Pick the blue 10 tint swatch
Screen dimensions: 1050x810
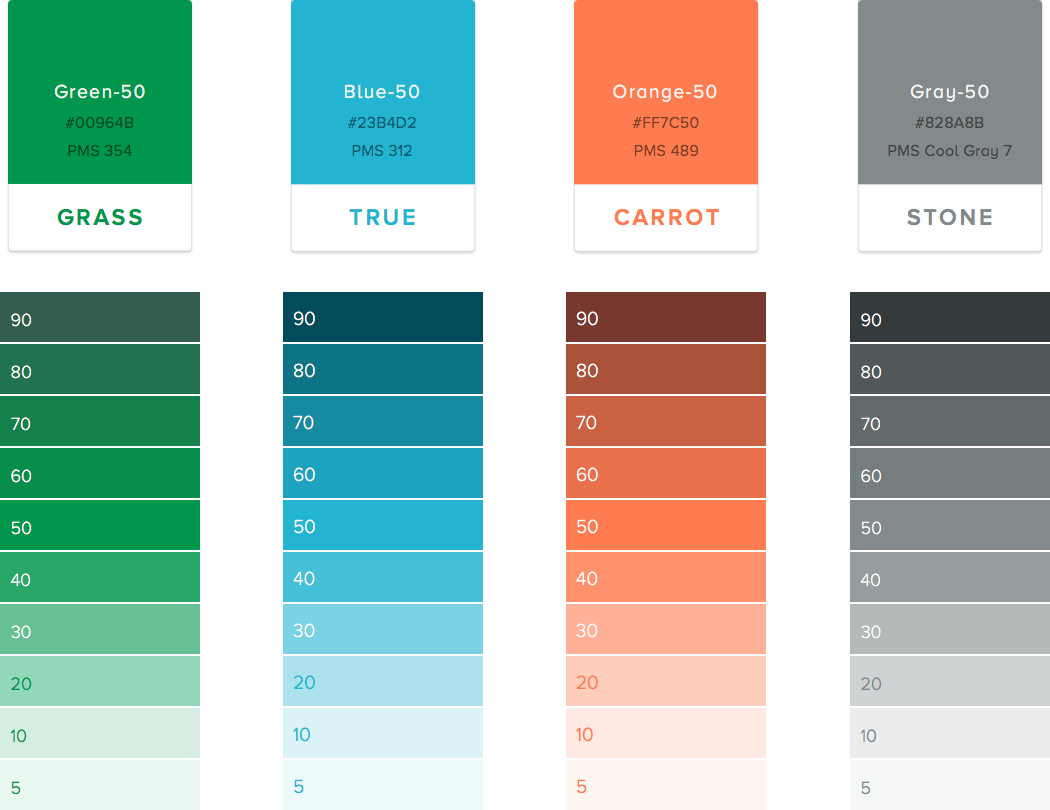pos(383,733)
